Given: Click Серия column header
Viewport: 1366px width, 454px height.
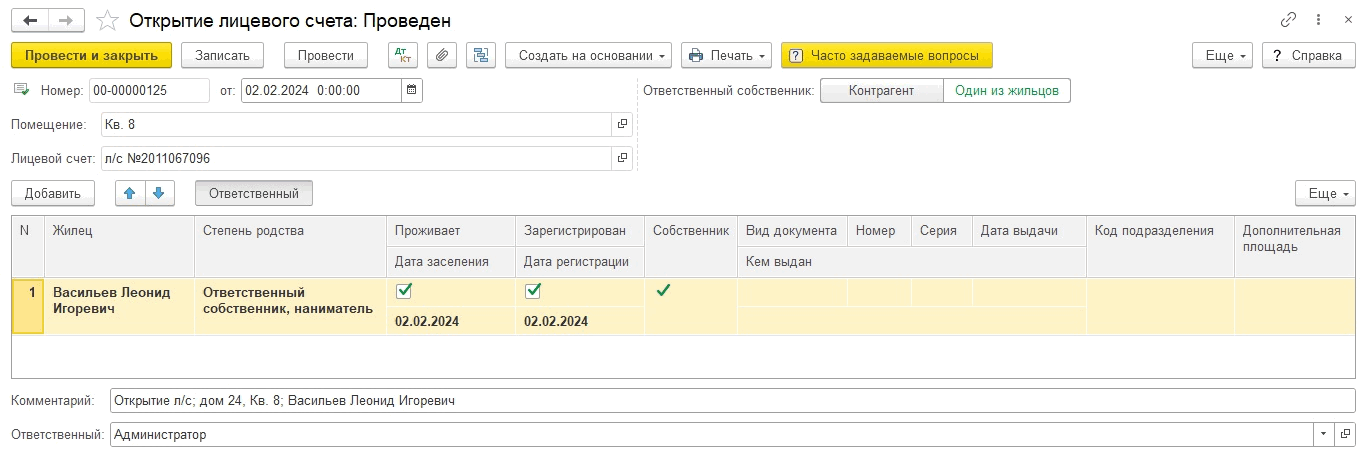Looking at the screenshot, I should click(941, 231).
